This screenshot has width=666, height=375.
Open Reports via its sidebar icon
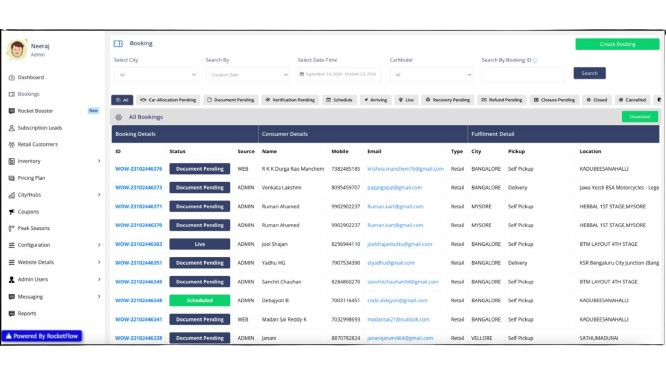point(11,313)
